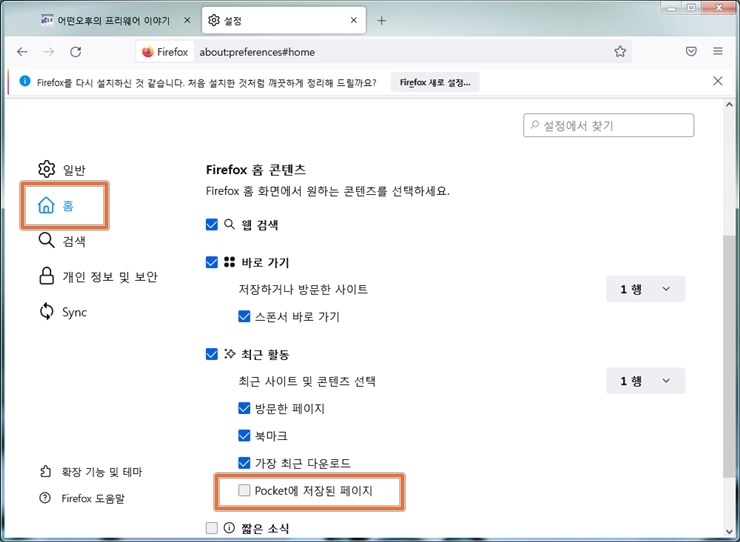The height and width of the screenshot is (542, 740).
Task: Toggle 가장 최근 다운로드 checkbox
Action: click(244, 463)
